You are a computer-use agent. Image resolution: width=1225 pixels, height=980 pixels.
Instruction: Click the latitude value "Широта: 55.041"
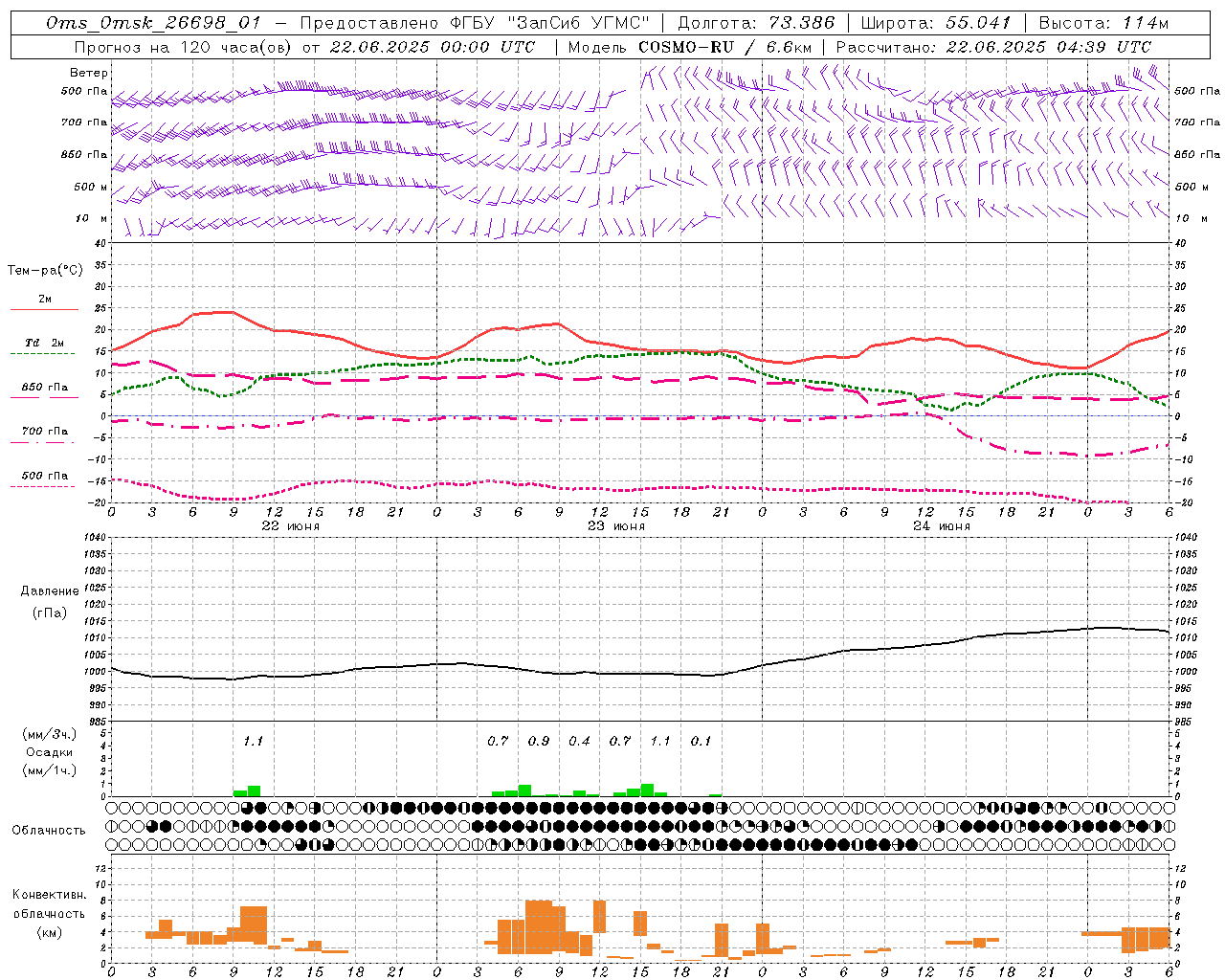936,23
